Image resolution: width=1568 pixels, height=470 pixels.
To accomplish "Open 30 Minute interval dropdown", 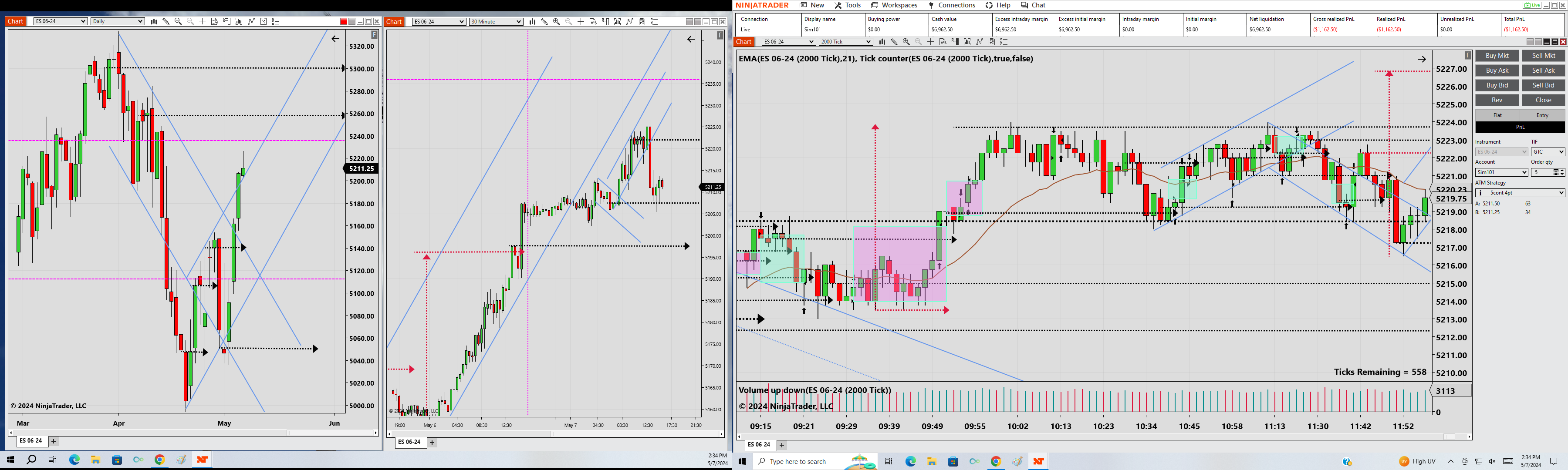I will point(496,22).
